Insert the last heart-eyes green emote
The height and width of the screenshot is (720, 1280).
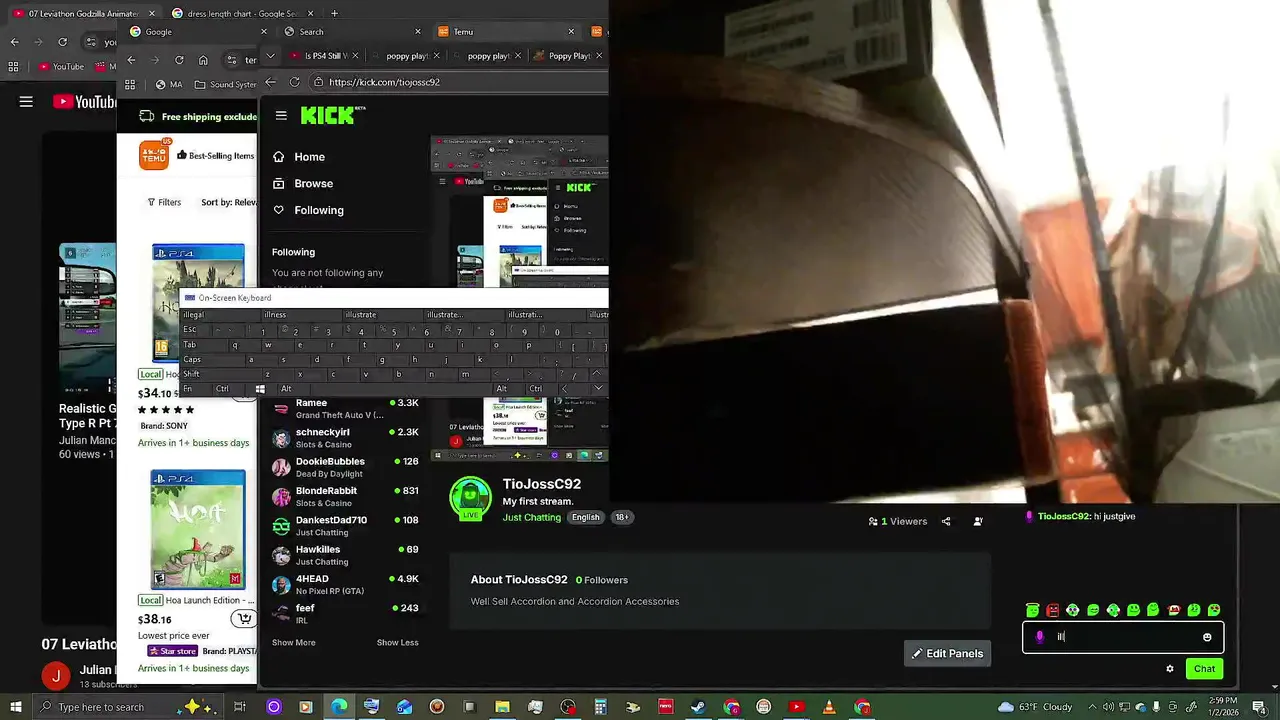point(1214,610)
